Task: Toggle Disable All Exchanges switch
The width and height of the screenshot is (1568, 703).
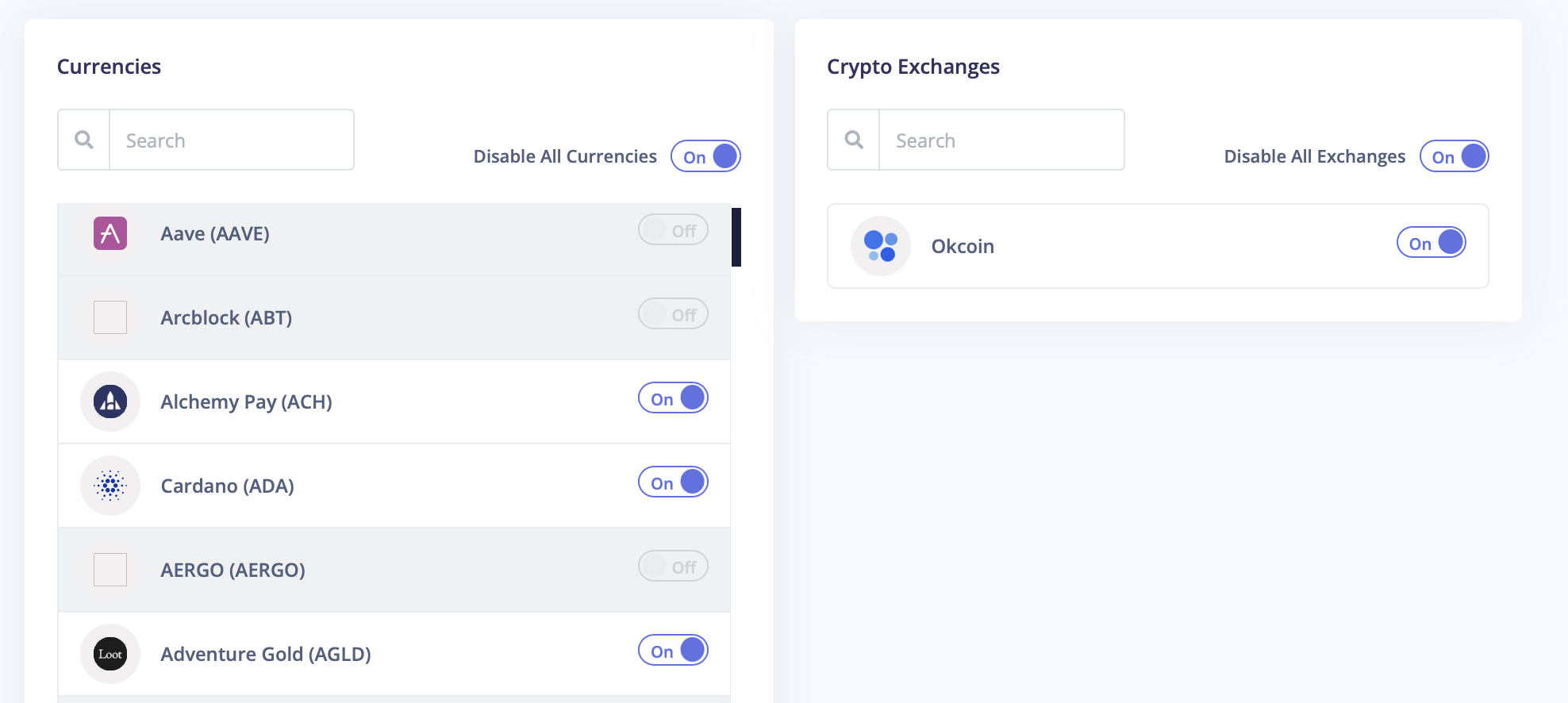Action: [1455, 156]
